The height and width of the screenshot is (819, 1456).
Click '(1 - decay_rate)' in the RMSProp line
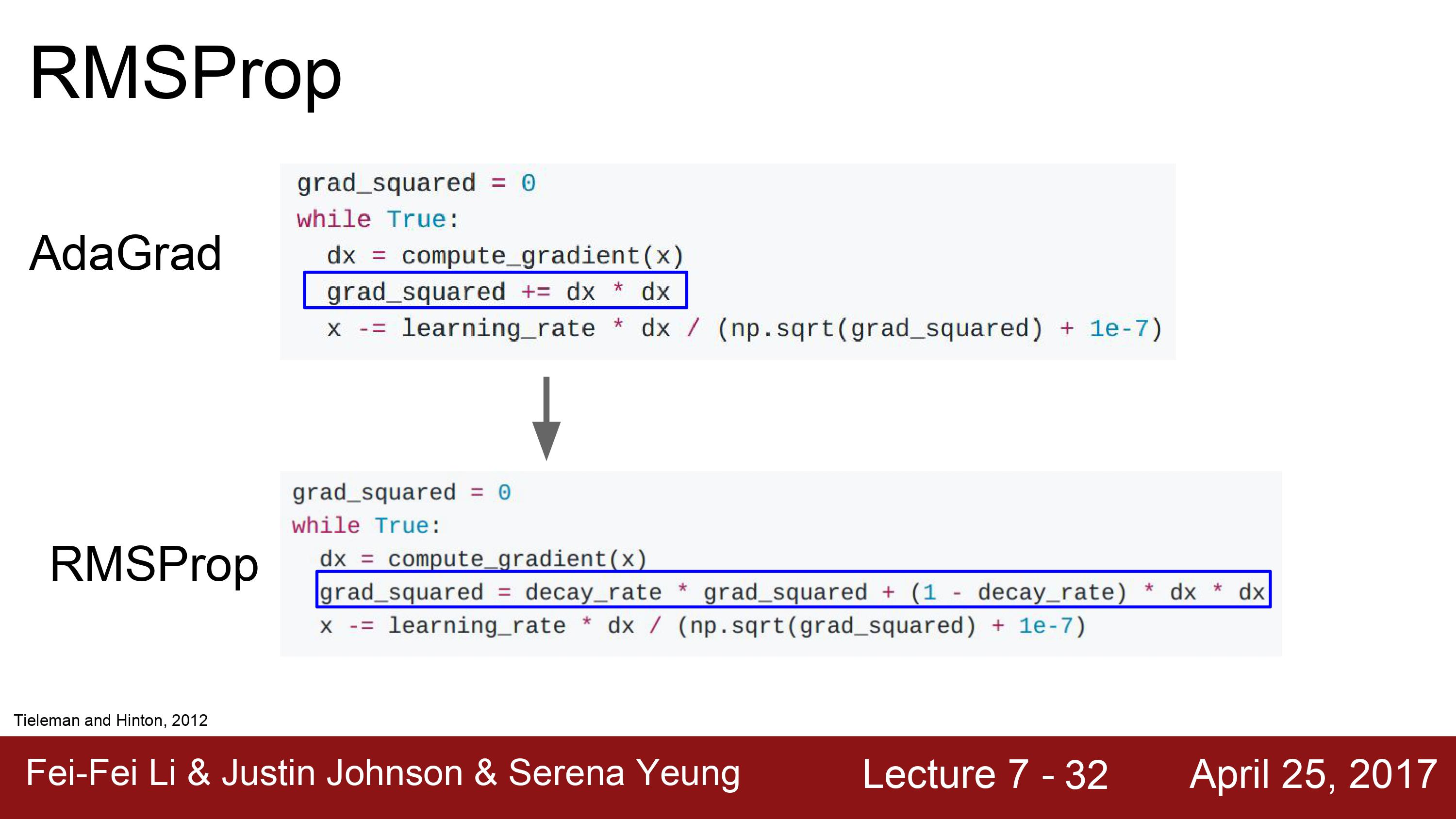tap(1019, 592)
